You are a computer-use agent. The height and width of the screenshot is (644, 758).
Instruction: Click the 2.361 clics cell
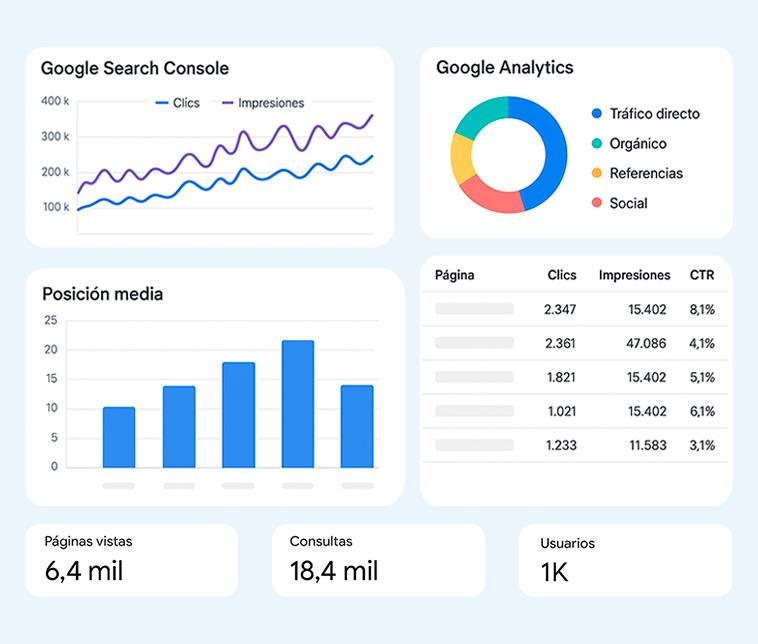pos(560,343)
